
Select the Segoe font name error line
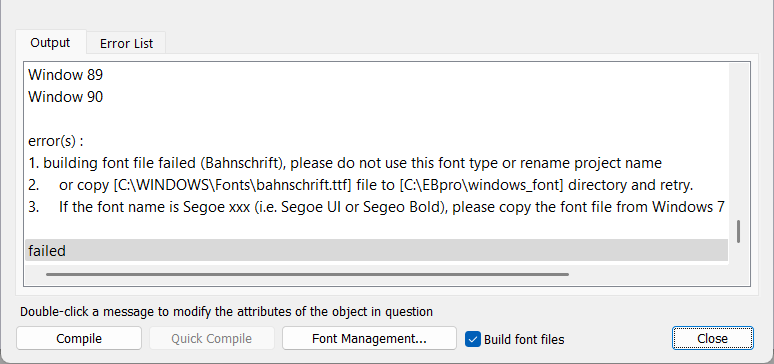[377, 206]
